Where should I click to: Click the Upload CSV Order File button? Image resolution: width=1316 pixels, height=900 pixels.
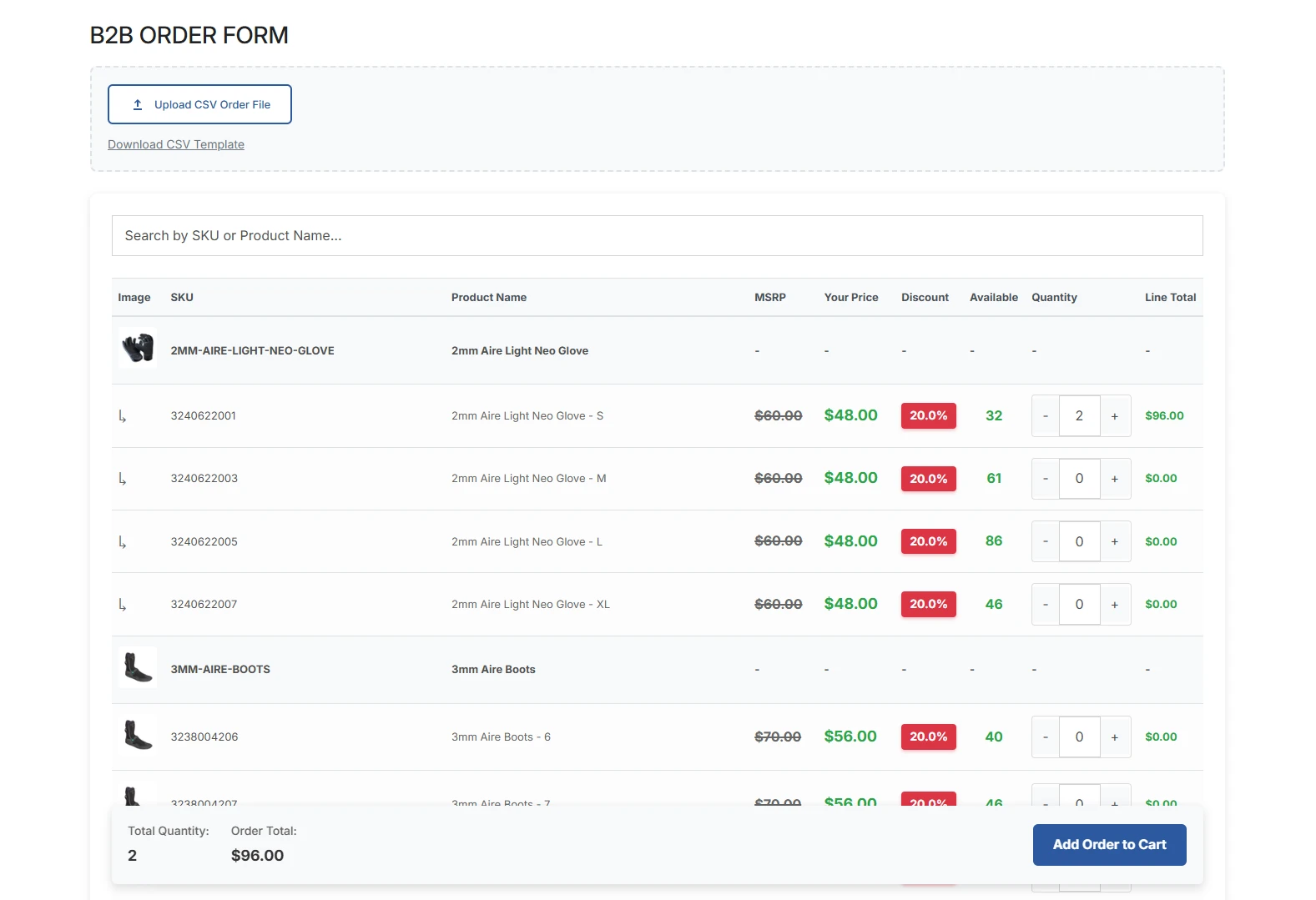(199, 104)
